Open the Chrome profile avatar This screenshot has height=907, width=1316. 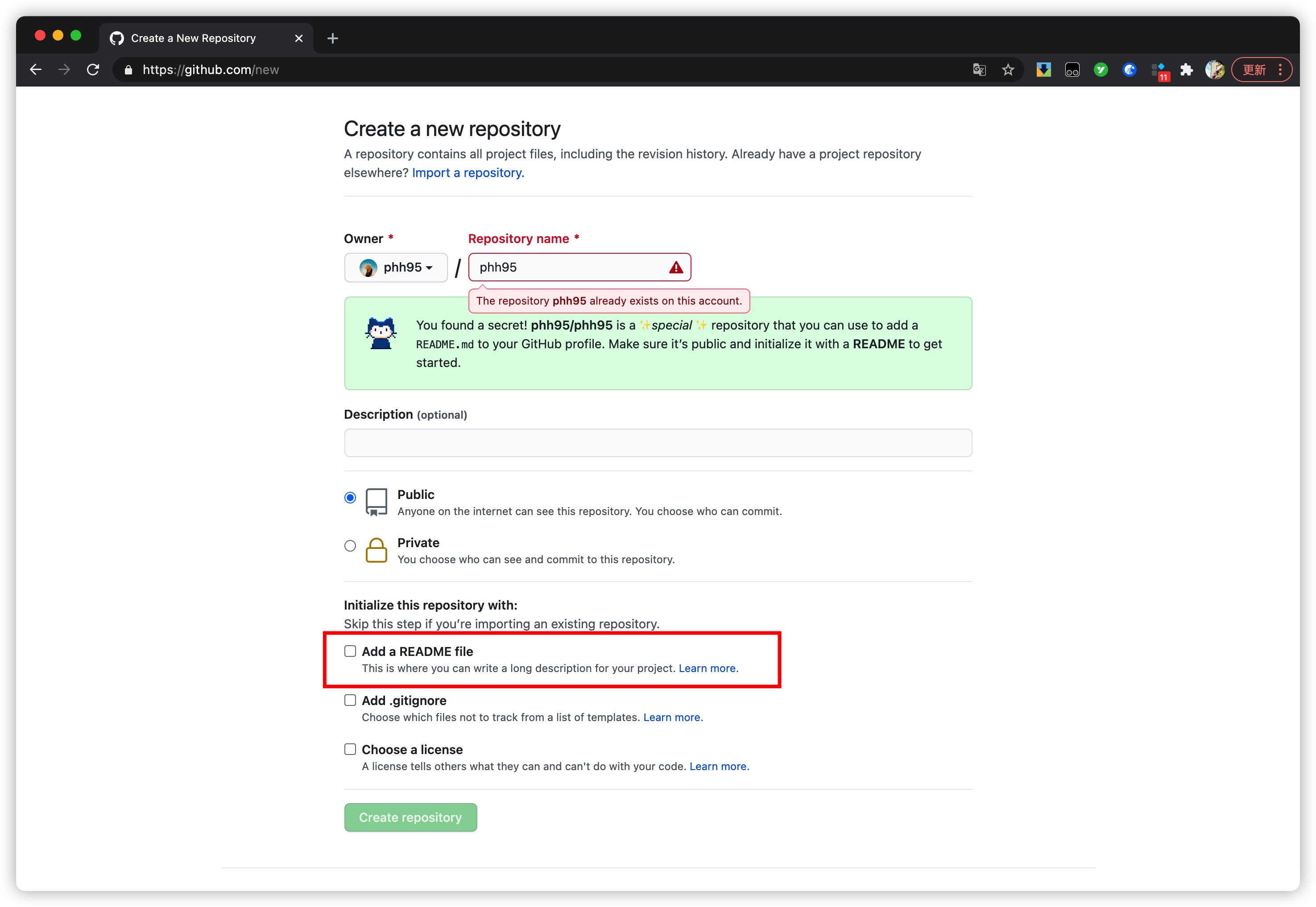click(x=1215, y=70)
